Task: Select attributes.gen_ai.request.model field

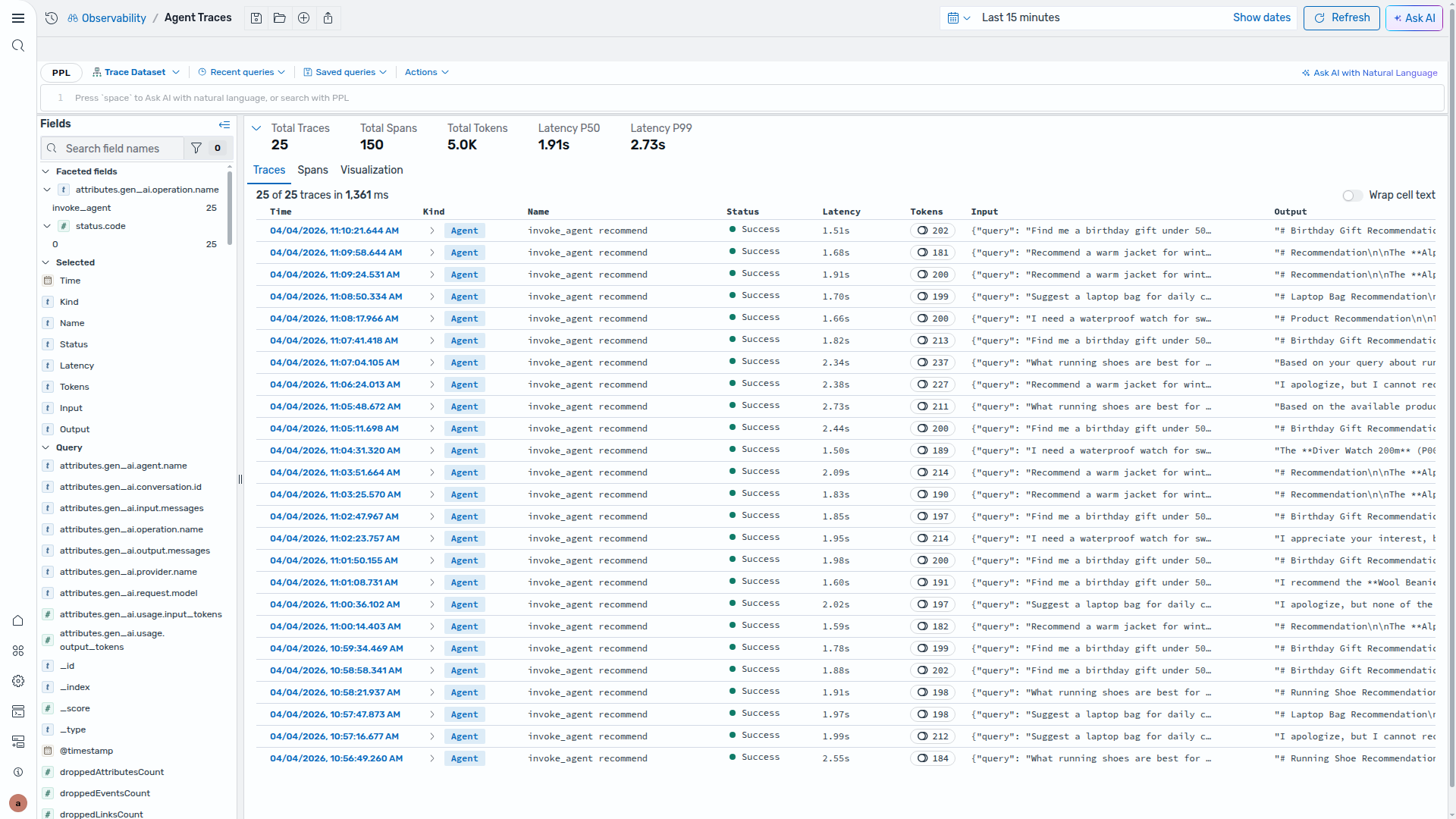Action: point(128,593)
